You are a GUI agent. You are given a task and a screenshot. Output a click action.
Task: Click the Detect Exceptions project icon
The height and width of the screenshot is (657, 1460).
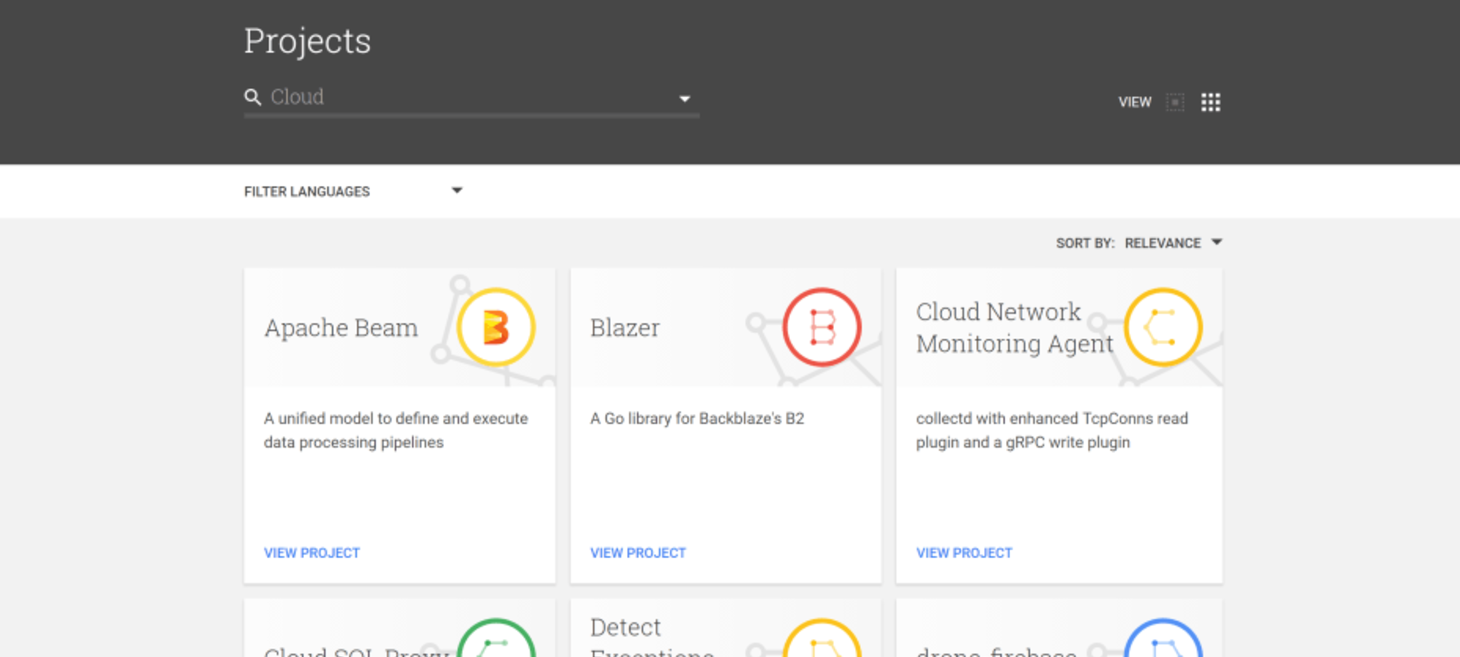coord(822,638)
